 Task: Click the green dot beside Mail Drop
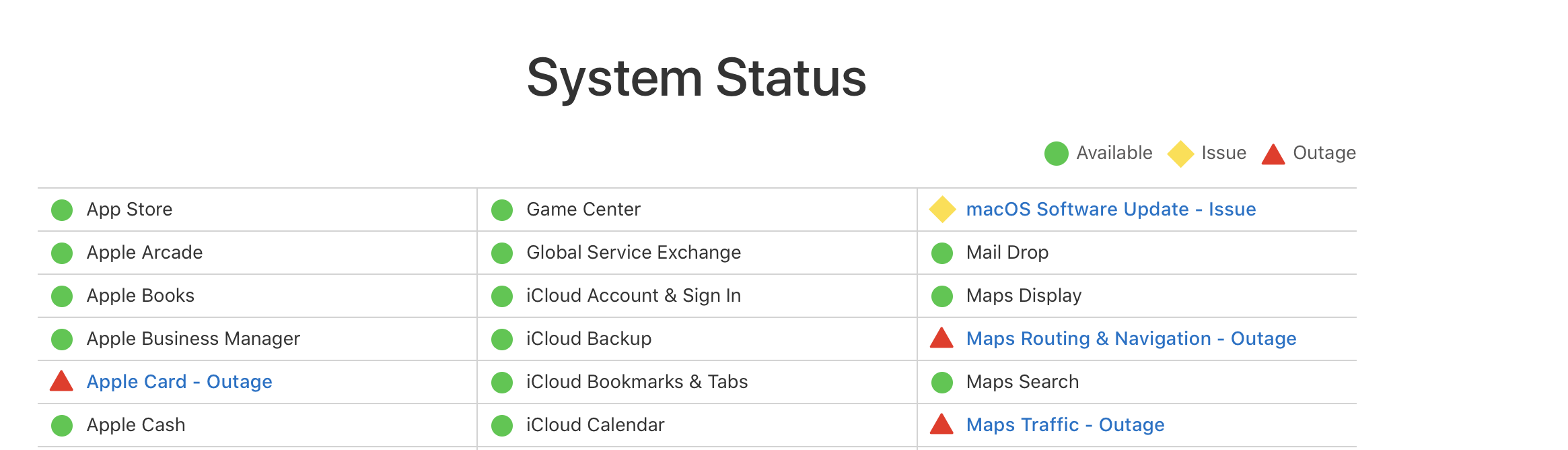tap(941, 253)
